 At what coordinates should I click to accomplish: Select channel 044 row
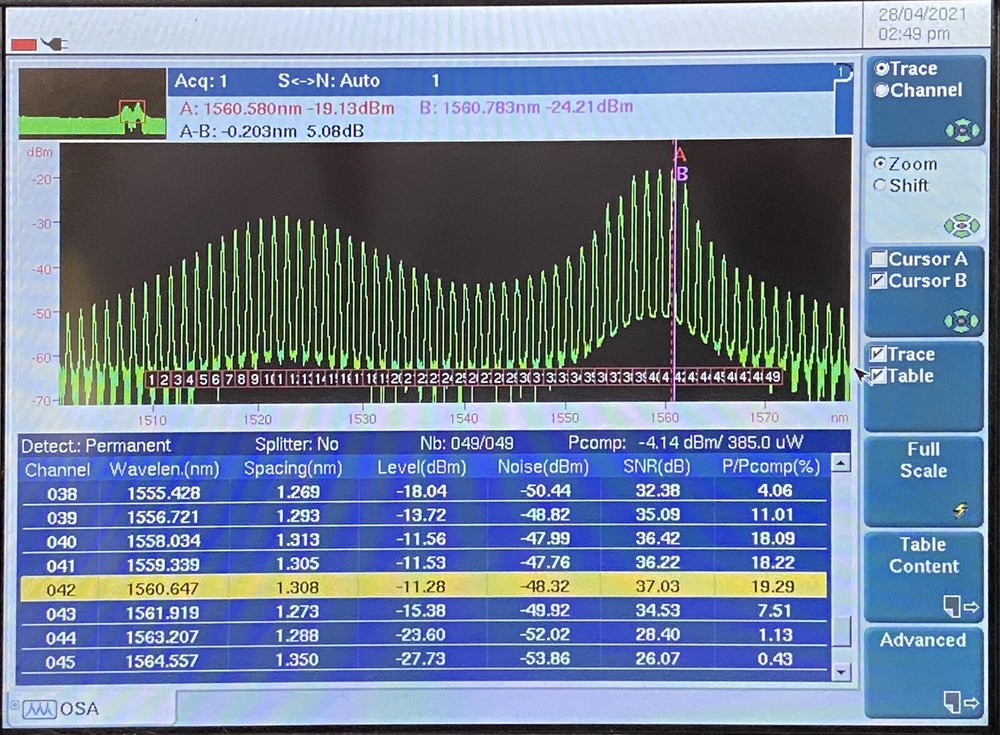click(x=424, y=636)
